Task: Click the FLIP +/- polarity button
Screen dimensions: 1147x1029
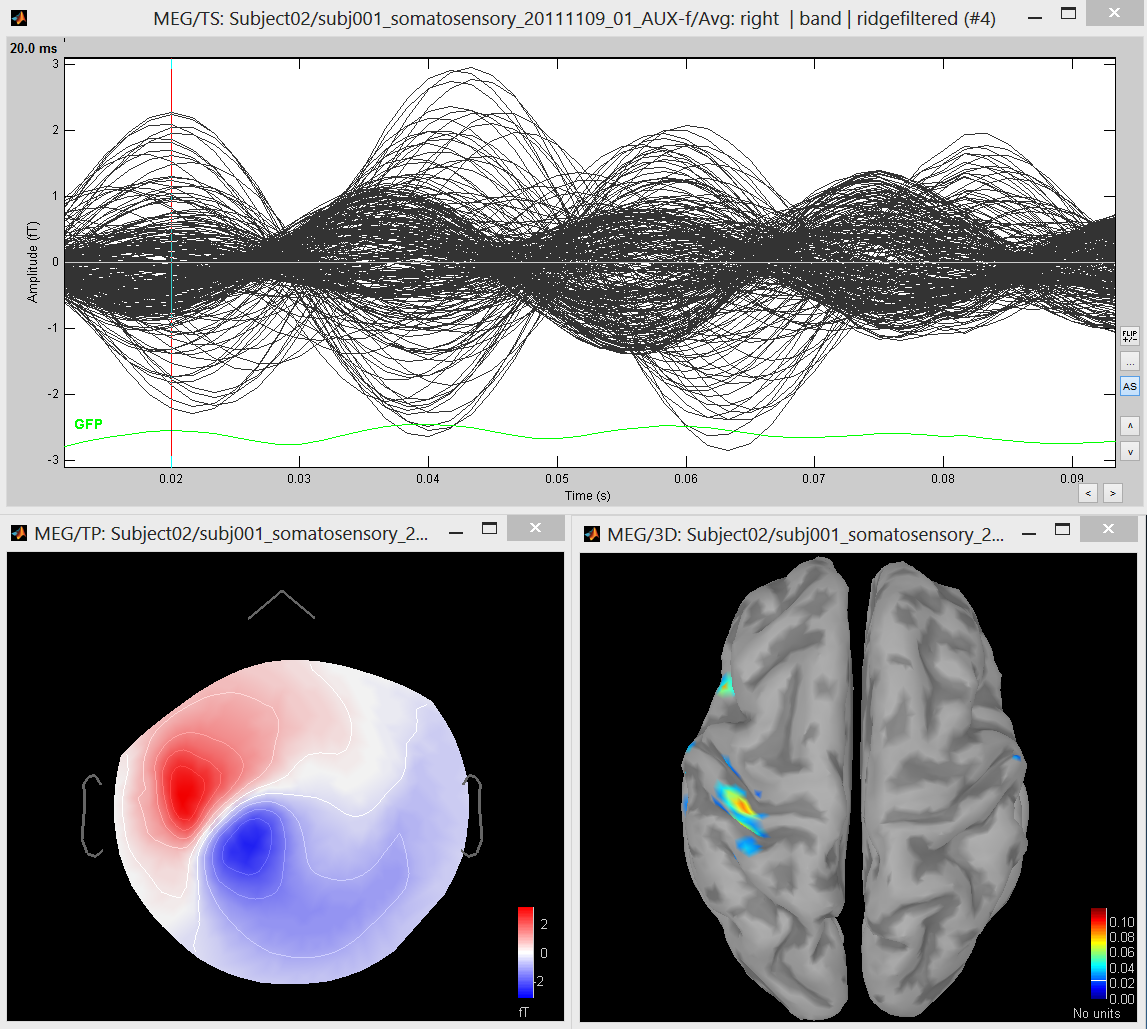Action: [x=1129, y=336]
